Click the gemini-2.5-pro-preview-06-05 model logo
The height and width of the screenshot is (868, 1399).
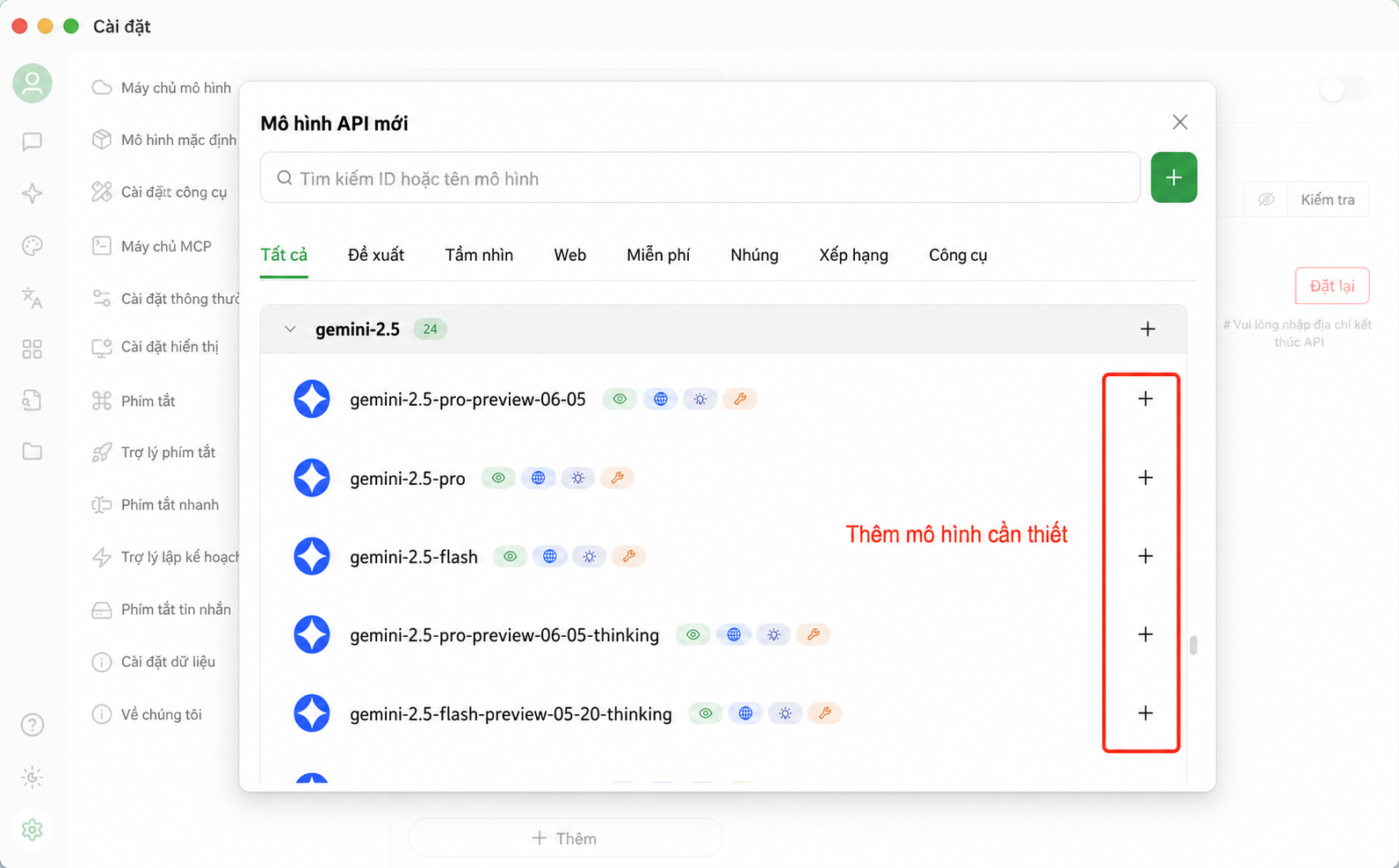tap(312, 399)
